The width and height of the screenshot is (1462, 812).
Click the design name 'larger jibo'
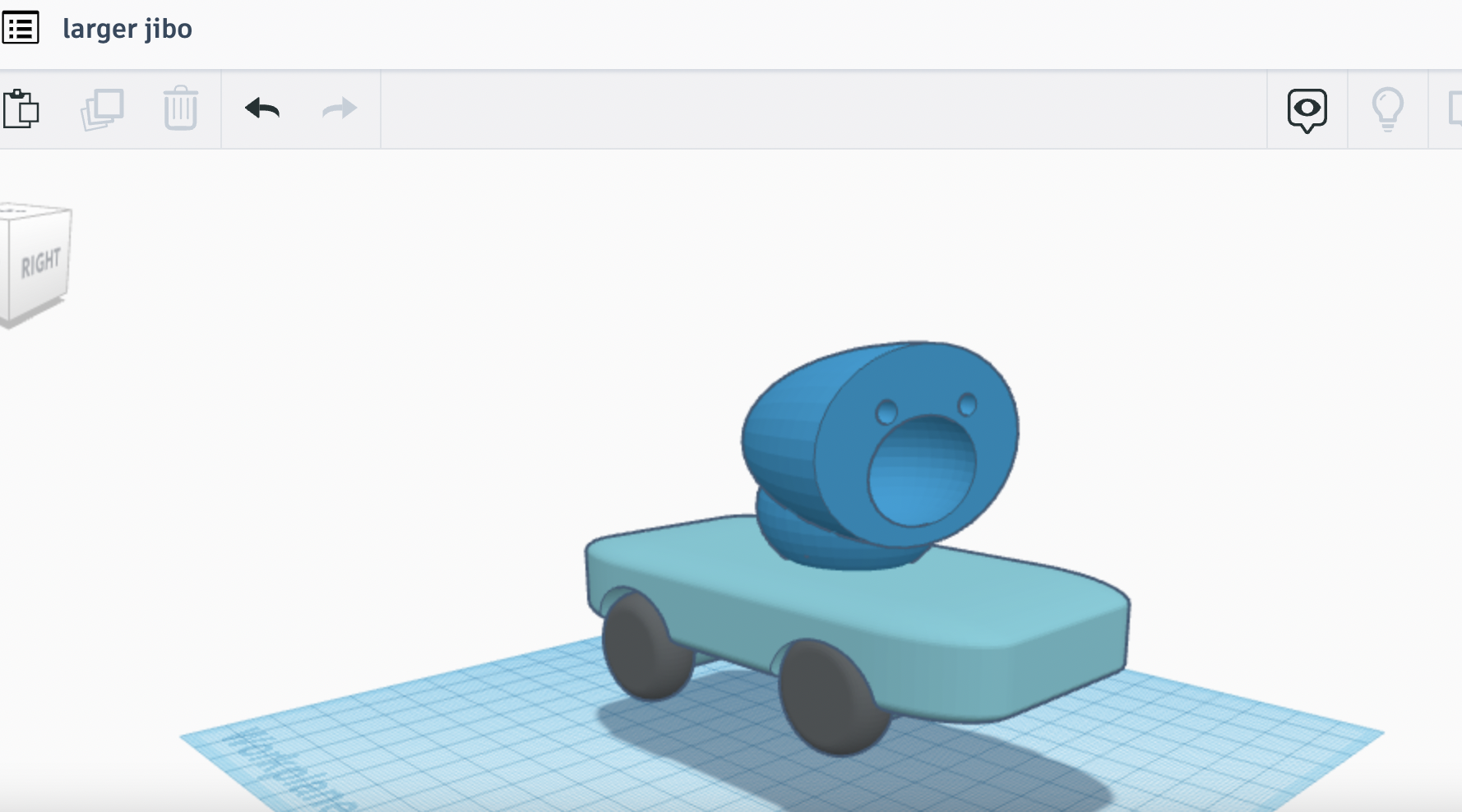(127, 29)
